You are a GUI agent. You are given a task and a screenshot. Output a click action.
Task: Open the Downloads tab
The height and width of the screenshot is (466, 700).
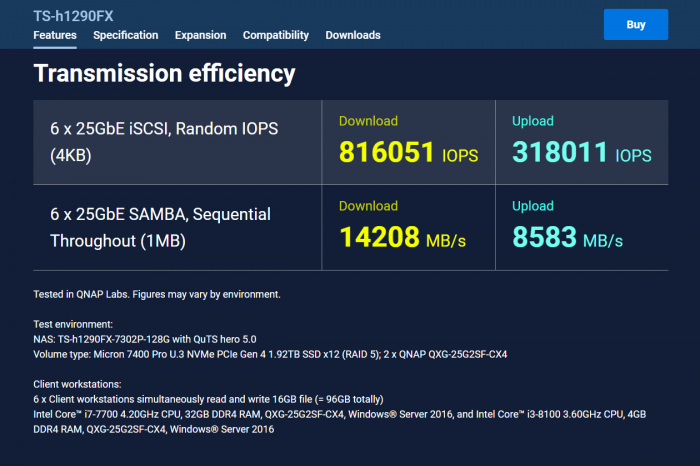353,35
